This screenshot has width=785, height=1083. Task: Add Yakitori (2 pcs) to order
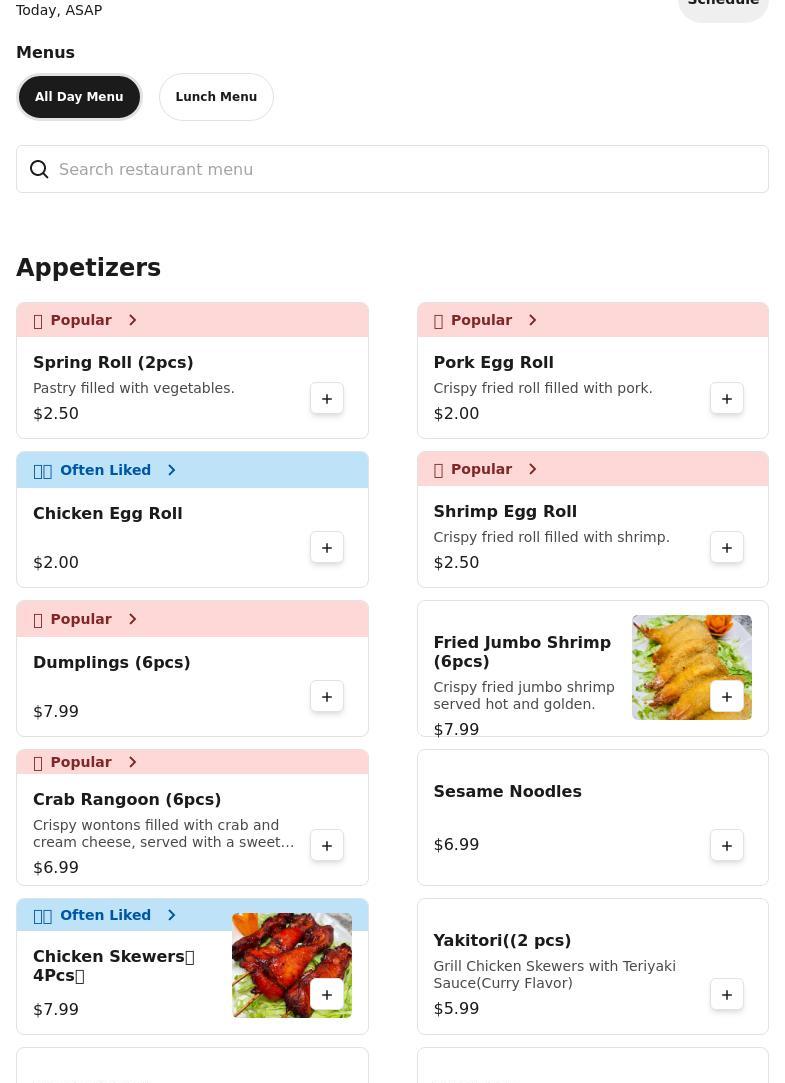pyautogui.click(x=726, y=995)
